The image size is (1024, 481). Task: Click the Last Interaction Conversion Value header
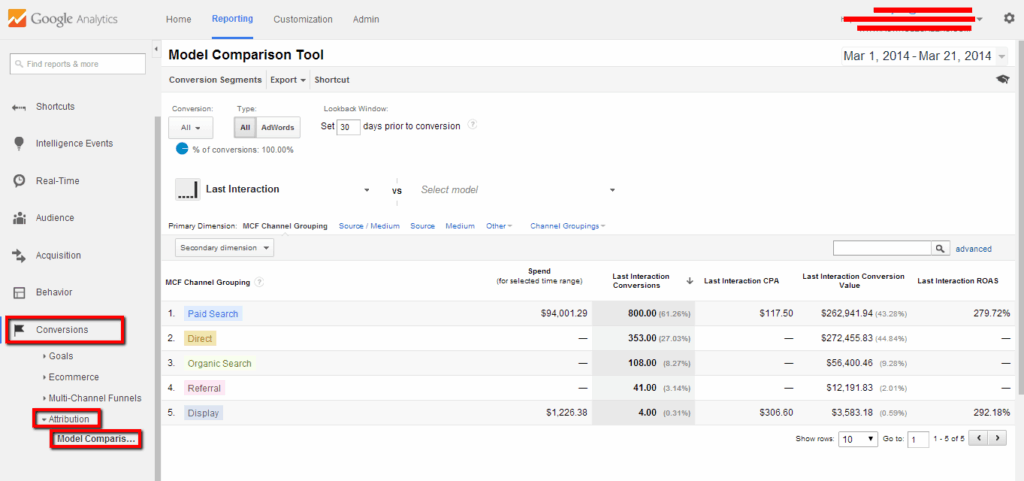tap(854, 281)
